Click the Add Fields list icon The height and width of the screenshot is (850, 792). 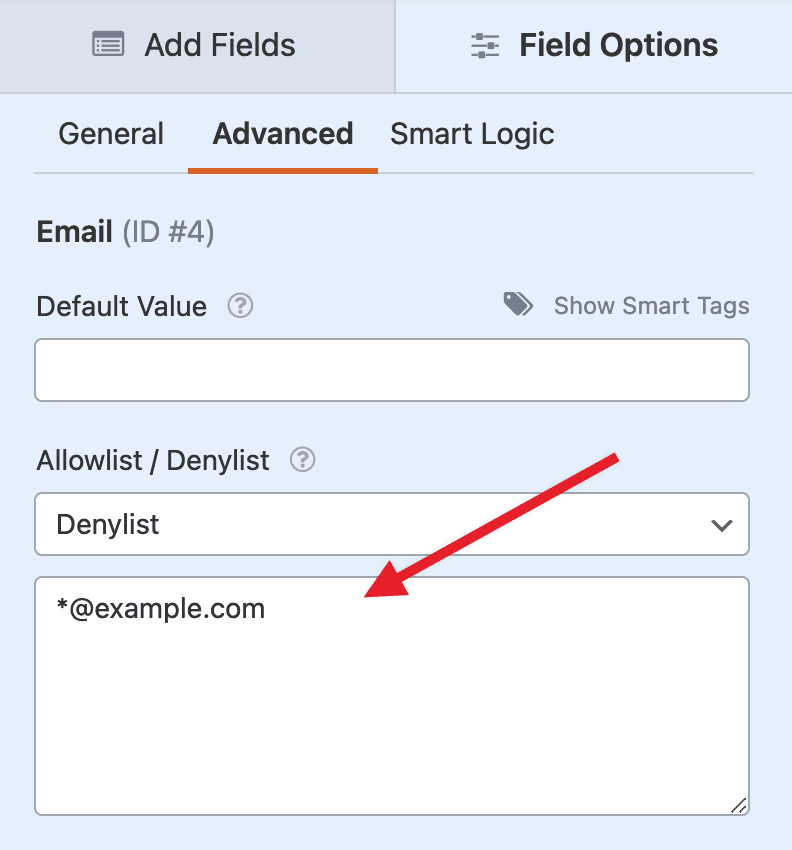coord(108,44)
